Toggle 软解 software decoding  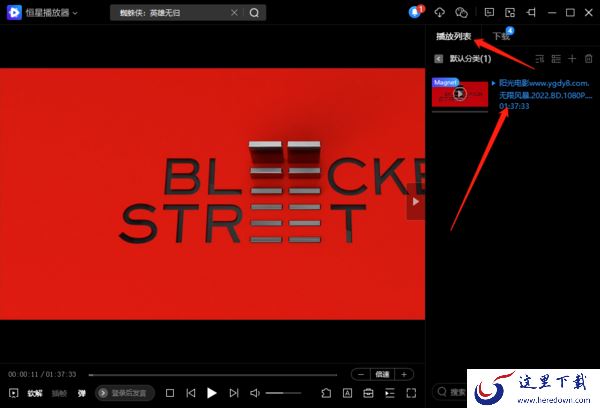click(35, 393)
